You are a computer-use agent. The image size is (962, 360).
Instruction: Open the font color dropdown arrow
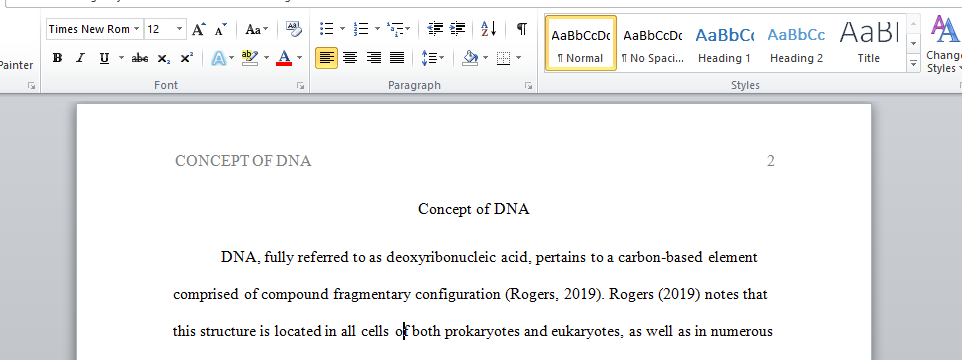299,58
